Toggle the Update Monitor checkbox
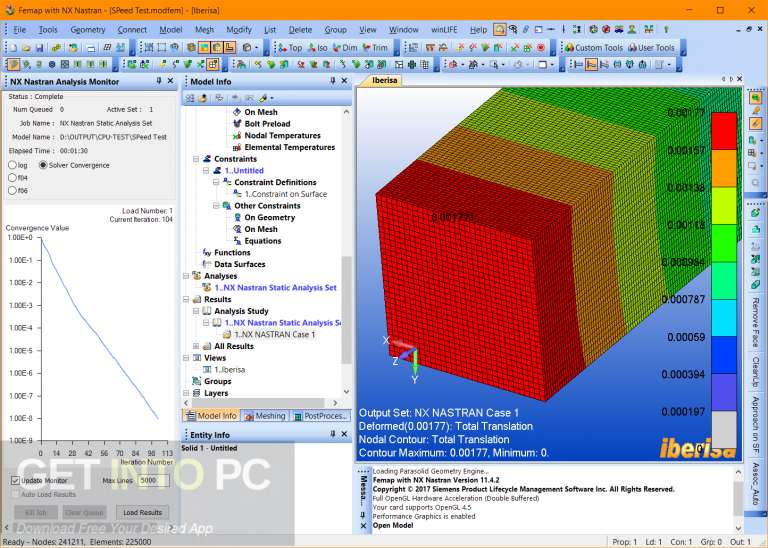 [x=15, y=480]
